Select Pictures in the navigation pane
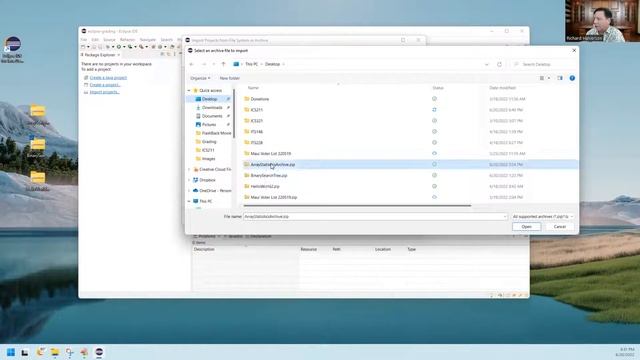The height and width of the screenshot is (360, 640). (209, 124)
